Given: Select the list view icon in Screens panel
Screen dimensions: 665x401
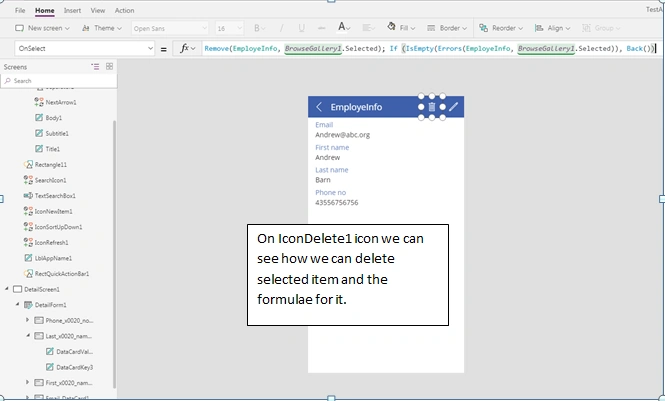Looking at the screenshot, I should [x=95, y=67].
